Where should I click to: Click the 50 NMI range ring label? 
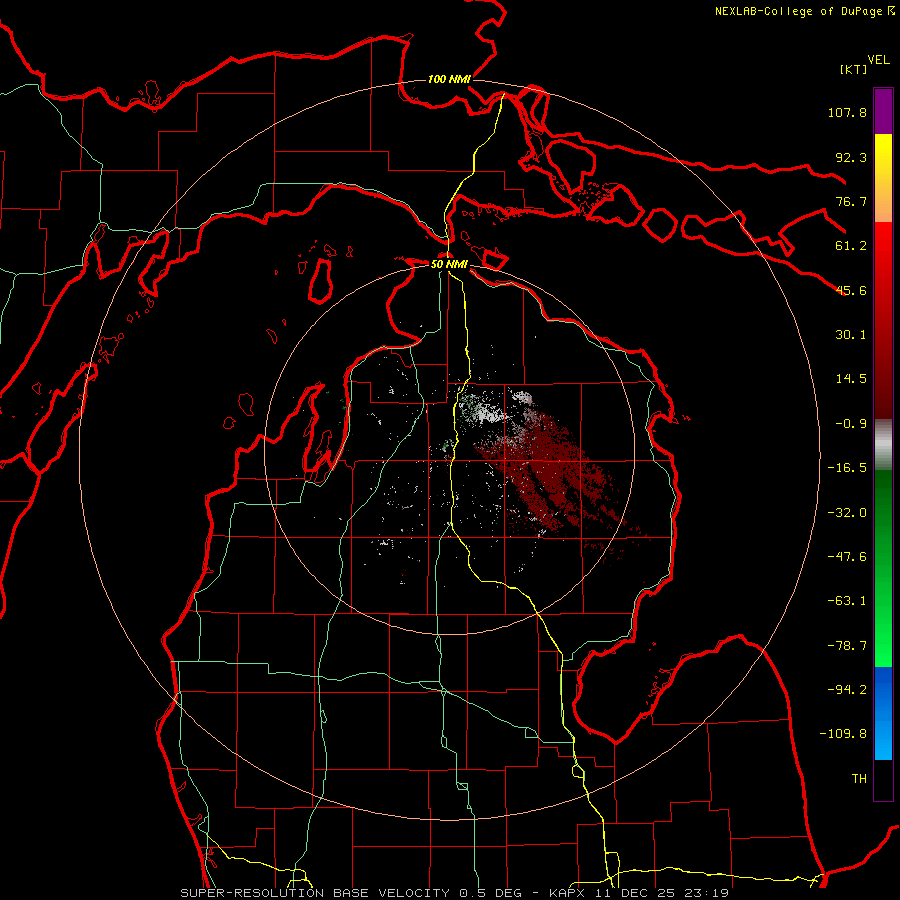click(449, 264)
